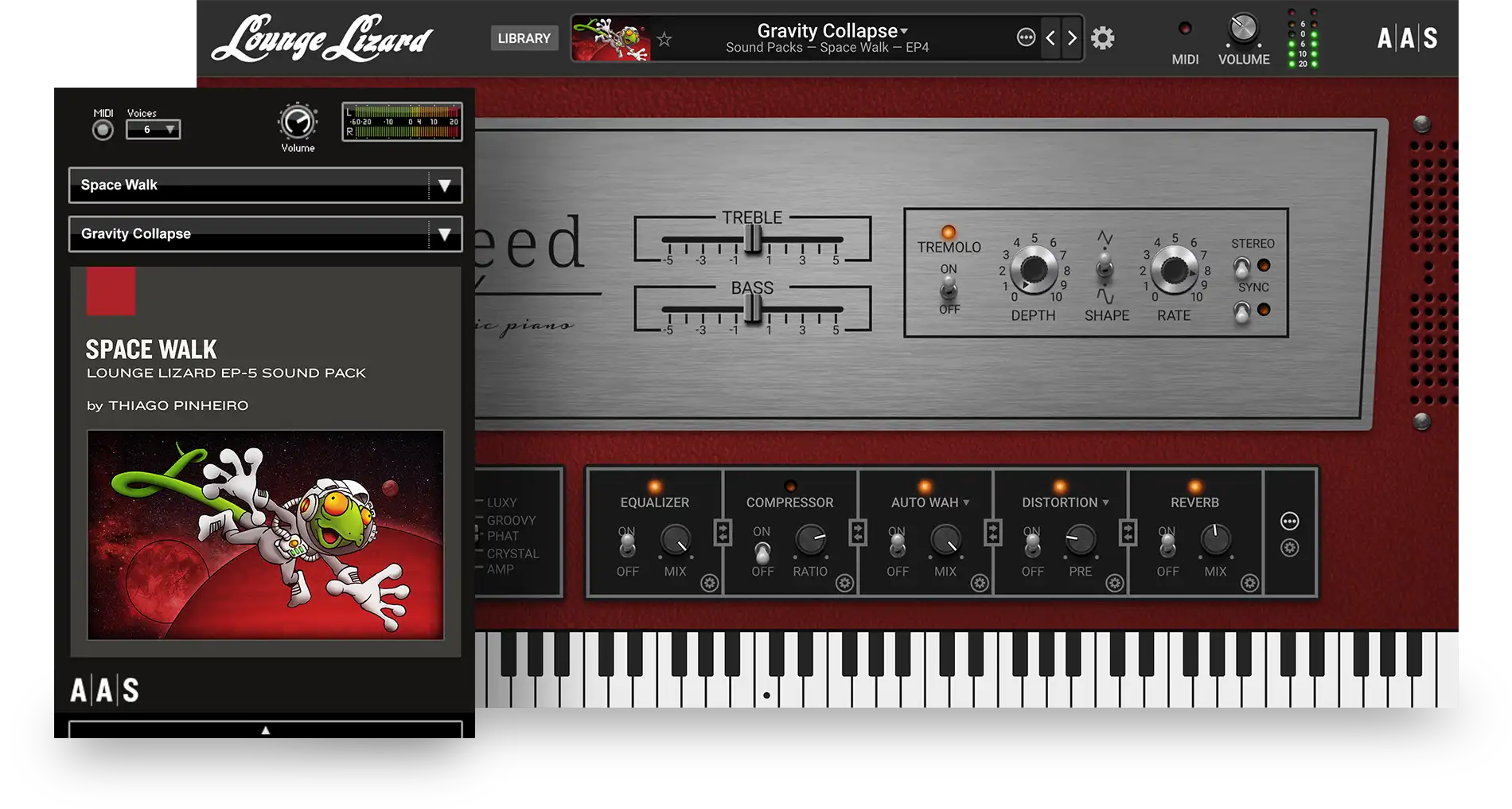Open the Voices count dropdown
The width and height of the screenshot is (1512, 809).
click(x=154, y=130)
